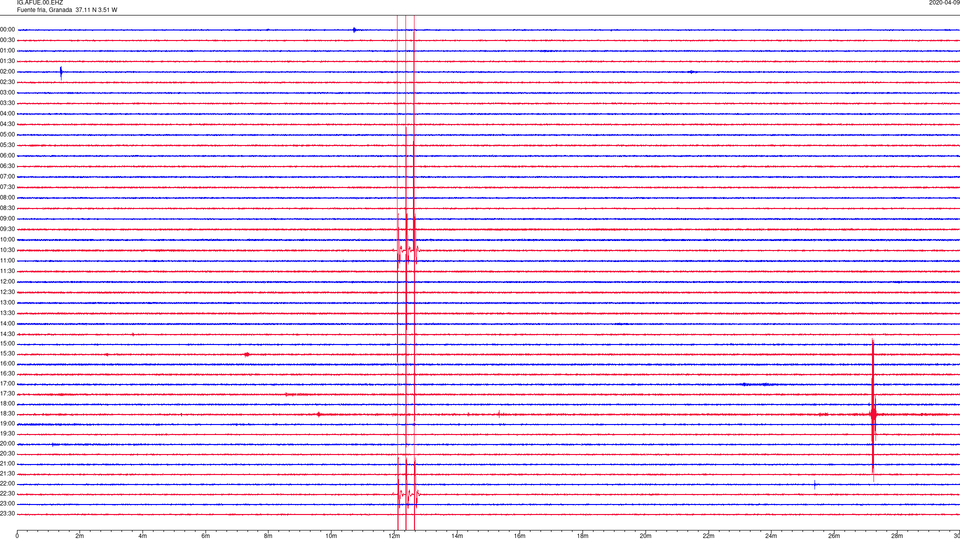960x540 pixels.
Task: Select the 00:00 time row label
Action: [8, 29]
